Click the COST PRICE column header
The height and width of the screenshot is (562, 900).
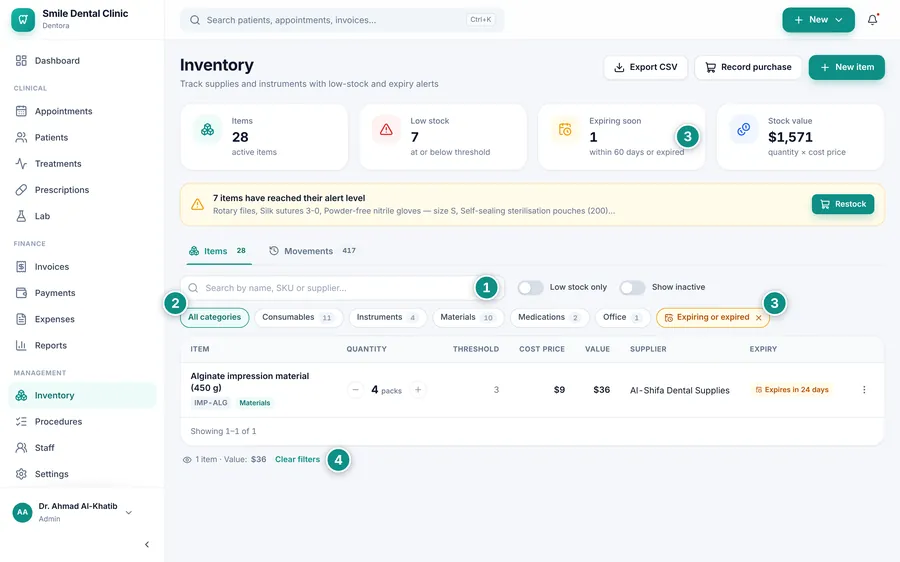click(542, 349)
